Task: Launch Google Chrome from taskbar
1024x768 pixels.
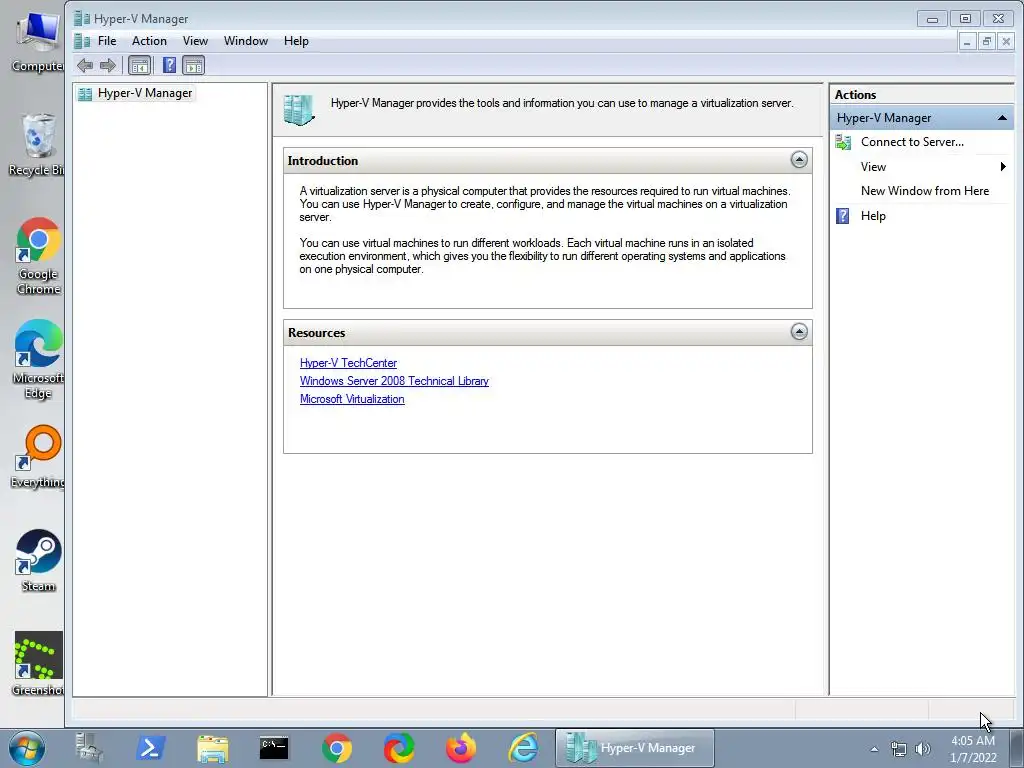Action: 336,748
